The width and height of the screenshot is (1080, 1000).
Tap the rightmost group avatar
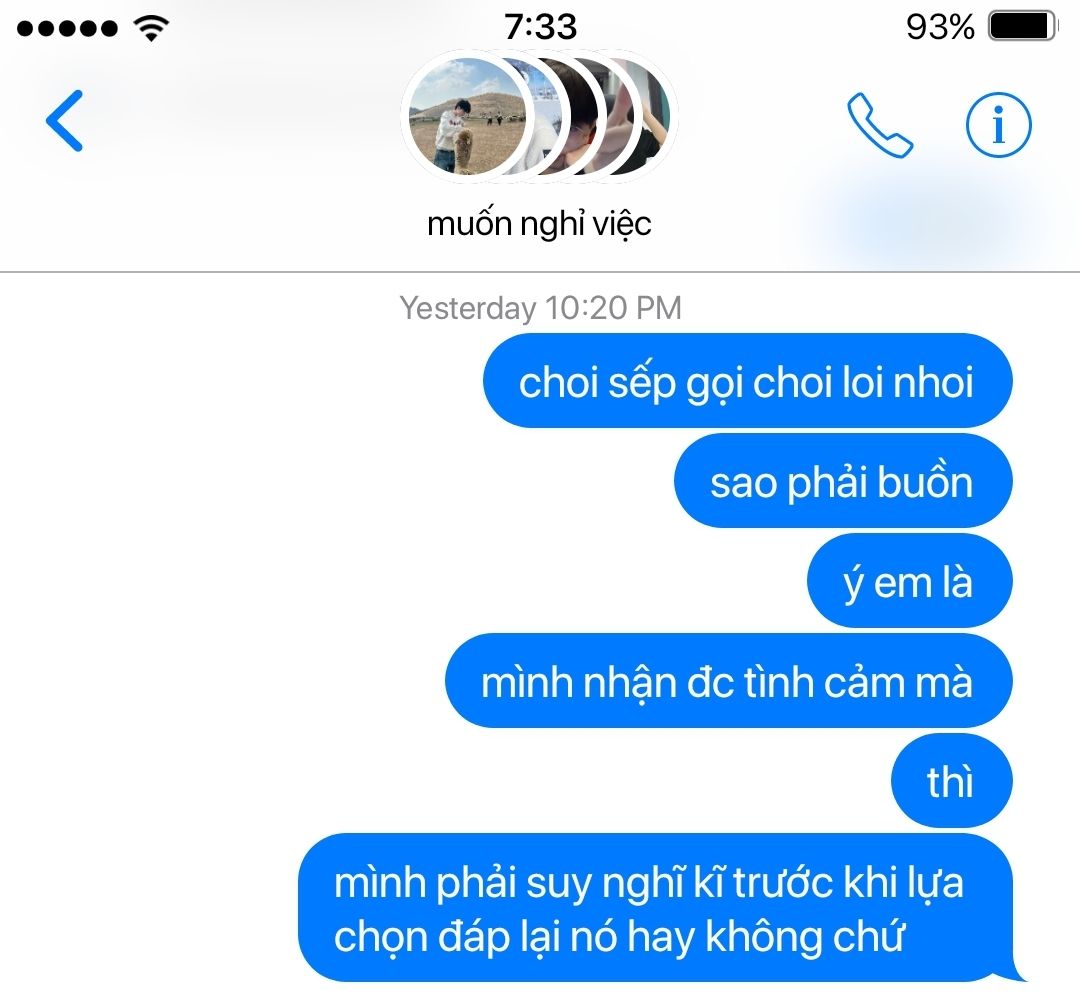click(x=639, y=116)
